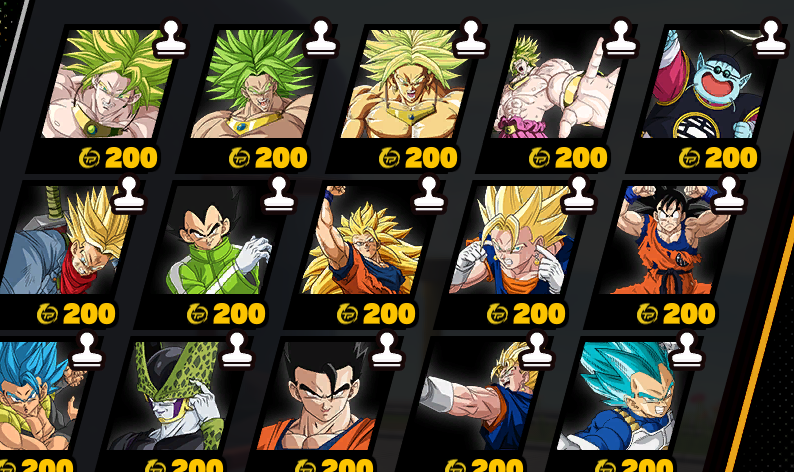Click TP coin icon under King Kai
This screenshot has height=472, width=794.
pyautogui.click(x=689, y=158)
